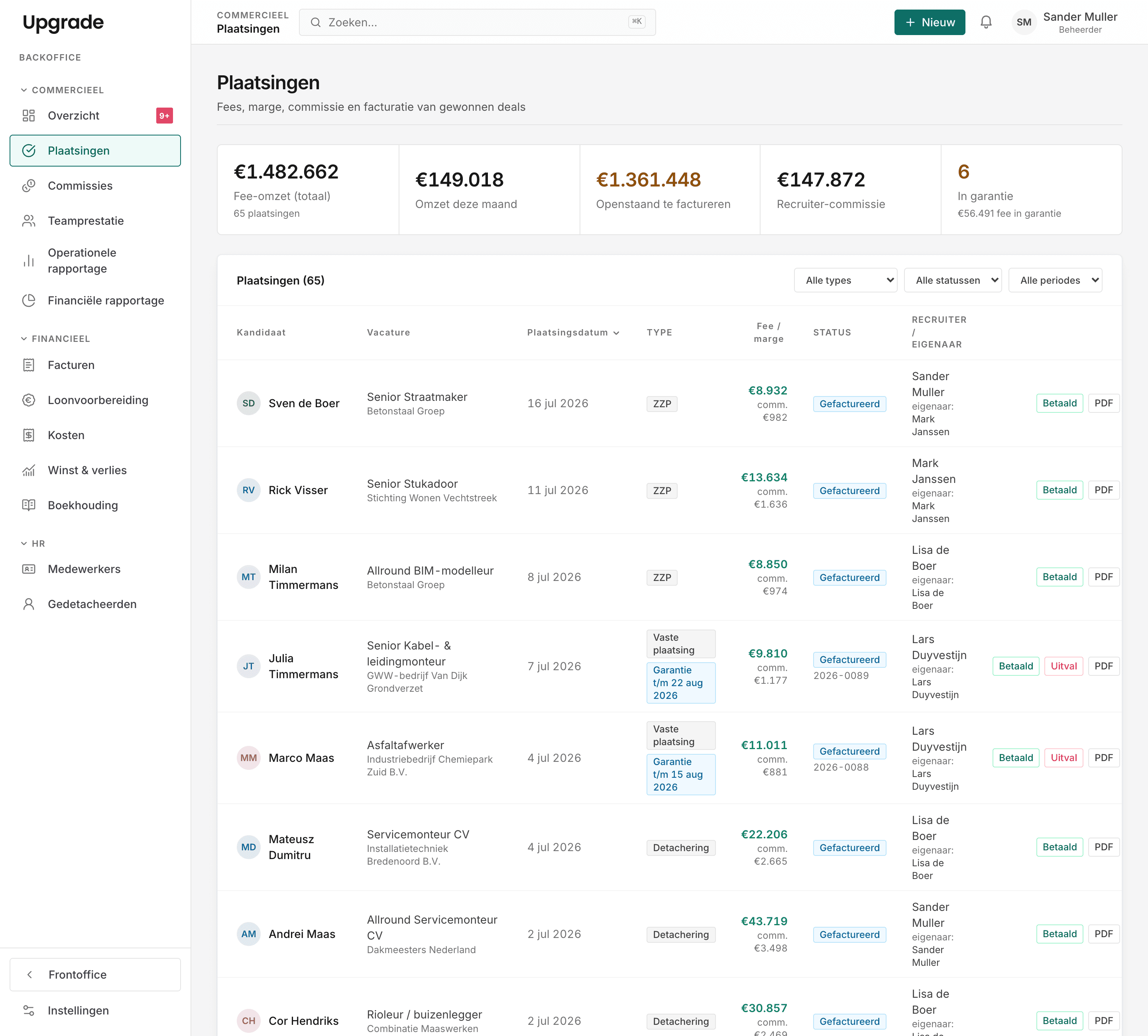Click the Instellingen sliders icon
The image size is (1148, 1036).
tap(28, 1010)
